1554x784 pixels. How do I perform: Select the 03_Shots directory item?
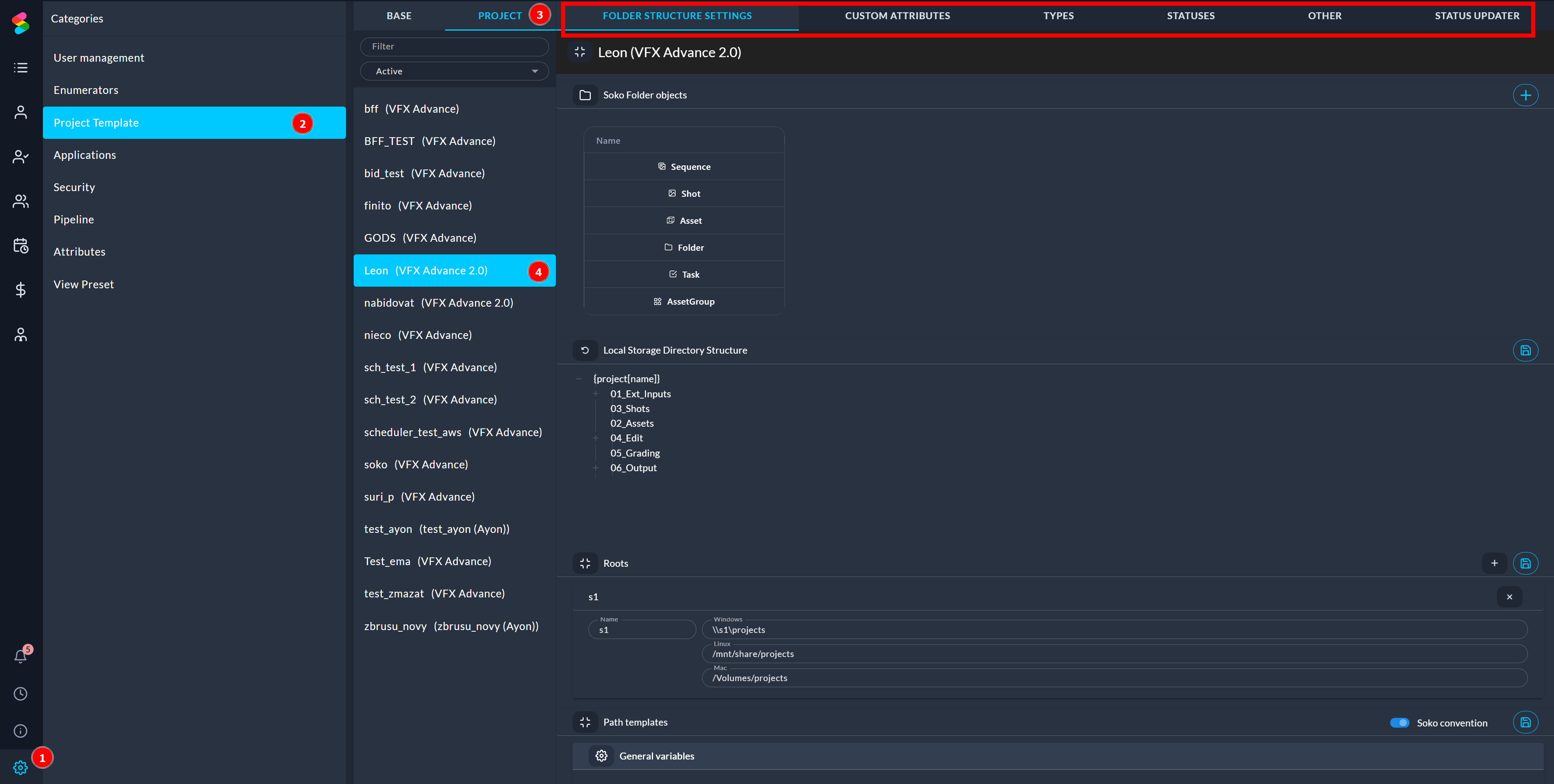coord(630,408)
